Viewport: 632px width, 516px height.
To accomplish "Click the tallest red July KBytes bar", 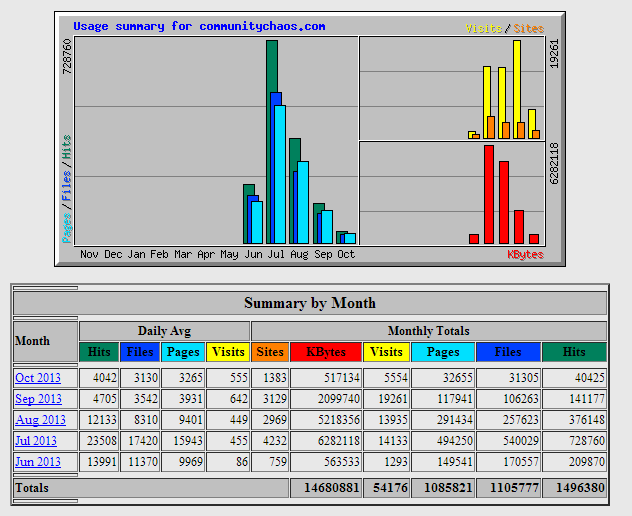I will pyautogui.click(x=489, y=194).
